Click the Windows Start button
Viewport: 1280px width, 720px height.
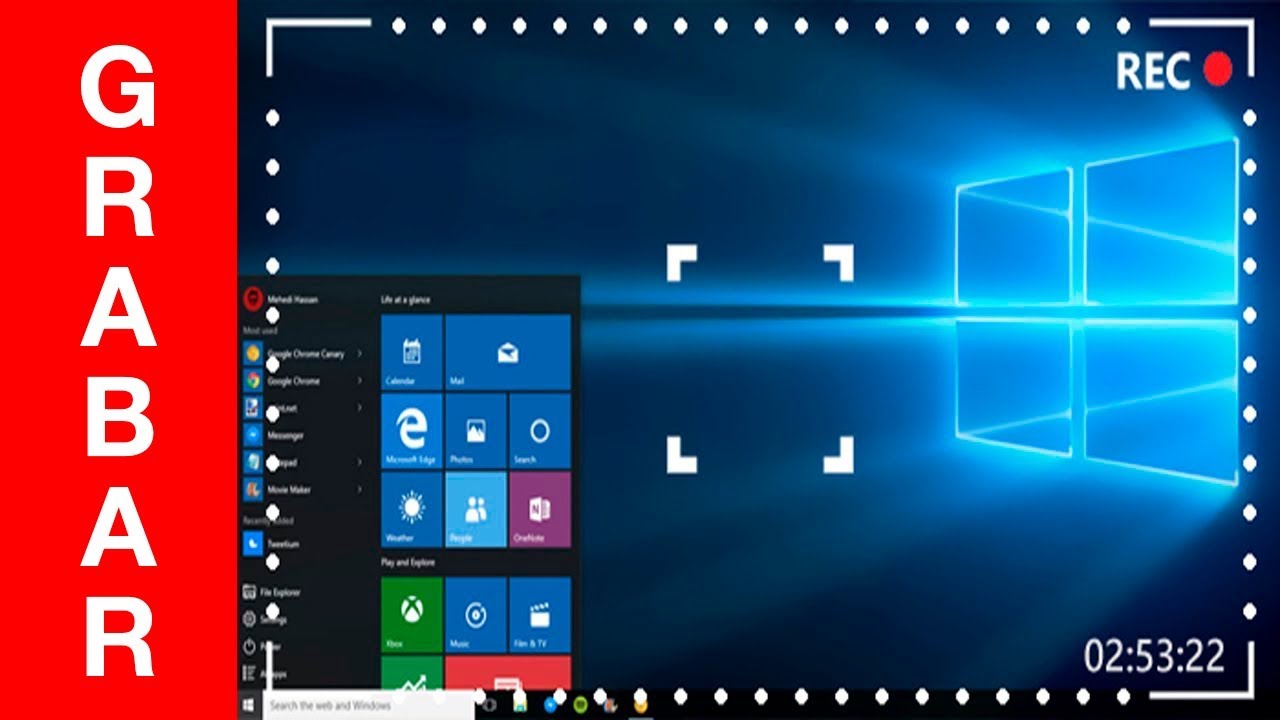click(x=248, y=705)
